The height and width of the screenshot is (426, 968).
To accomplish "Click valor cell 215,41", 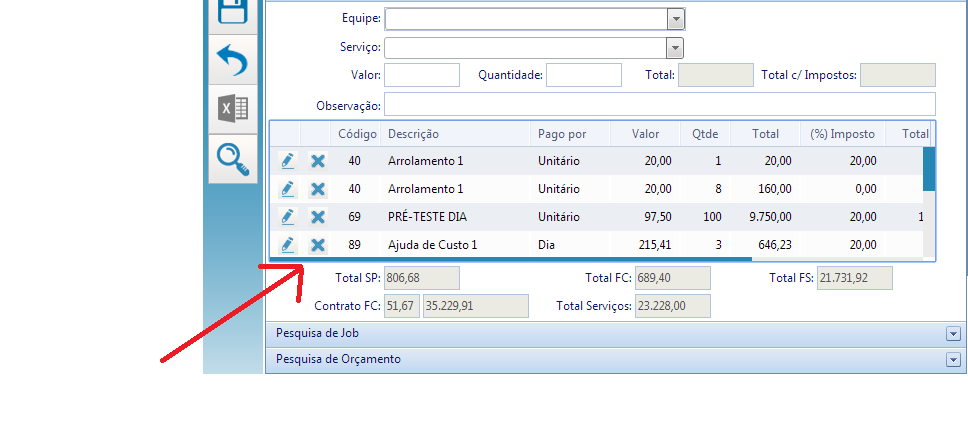I will pos(654,245).
